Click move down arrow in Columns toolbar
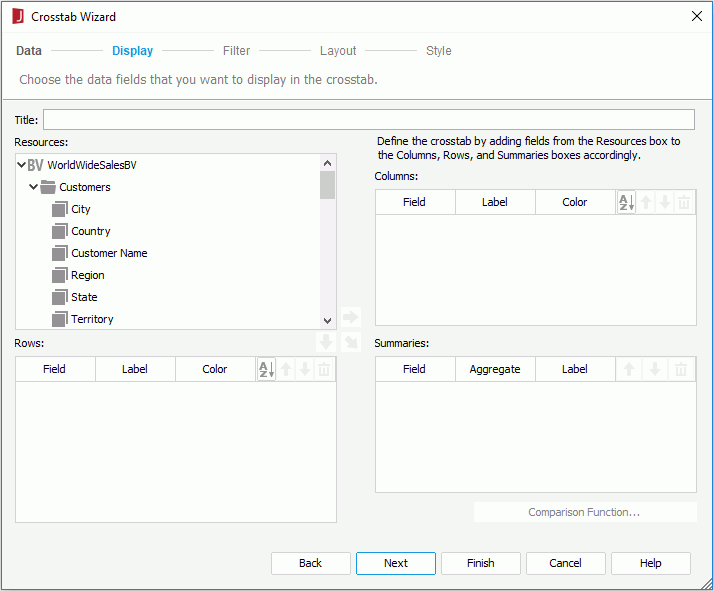Viewport: 714px width, 591px height. pyautogui.click(x=665, y=202)
